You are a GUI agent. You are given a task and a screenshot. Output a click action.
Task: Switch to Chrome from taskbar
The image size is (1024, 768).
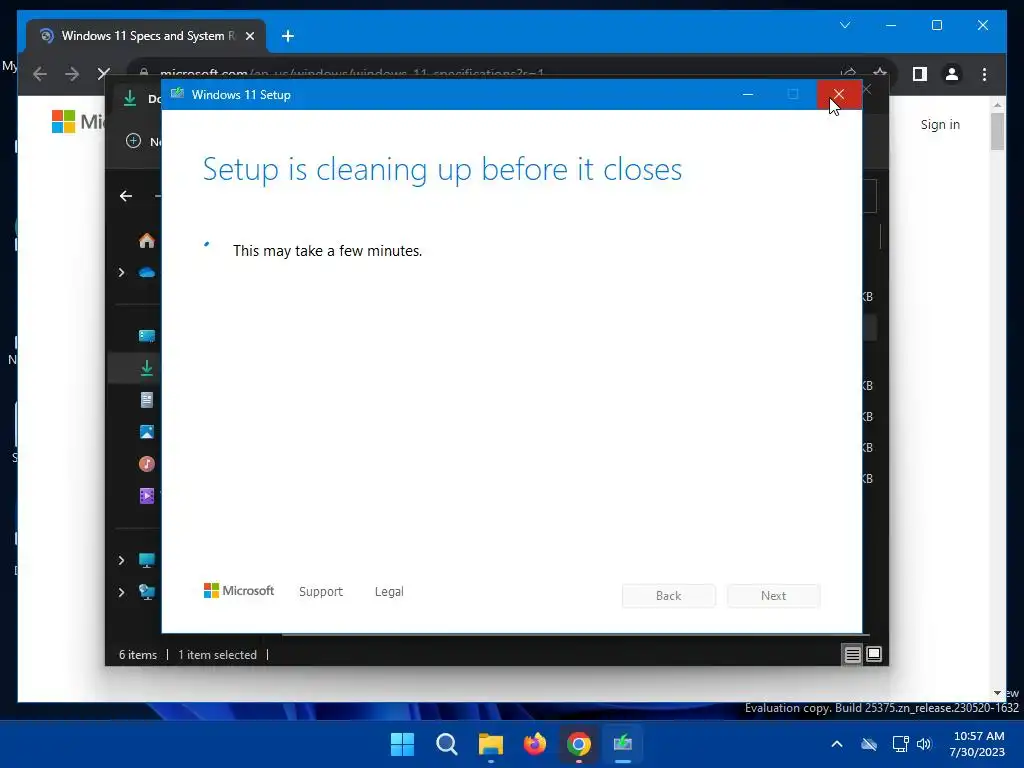(579, 744)
